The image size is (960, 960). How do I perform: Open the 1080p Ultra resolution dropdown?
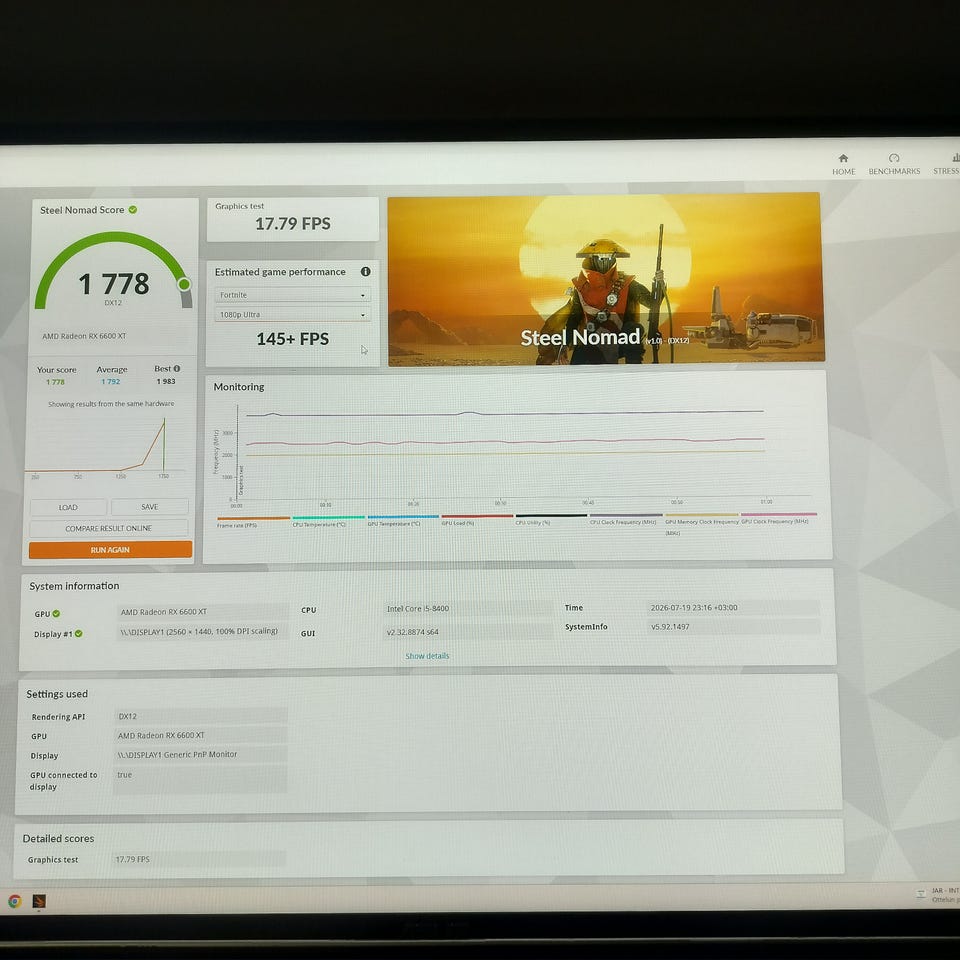click(293, 315)
